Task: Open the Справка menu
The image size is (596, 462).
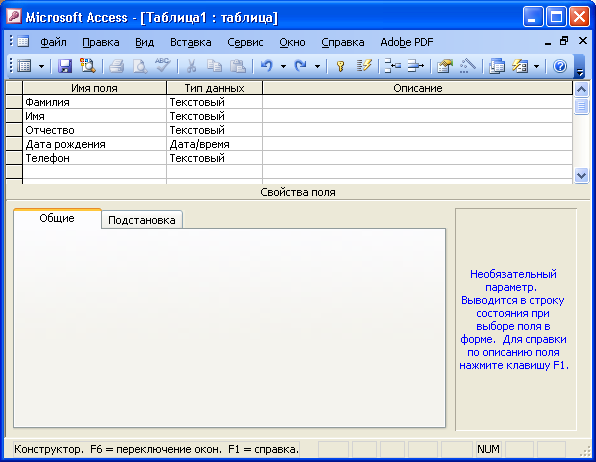Action: pyautogui.click(x=342, y=42)
